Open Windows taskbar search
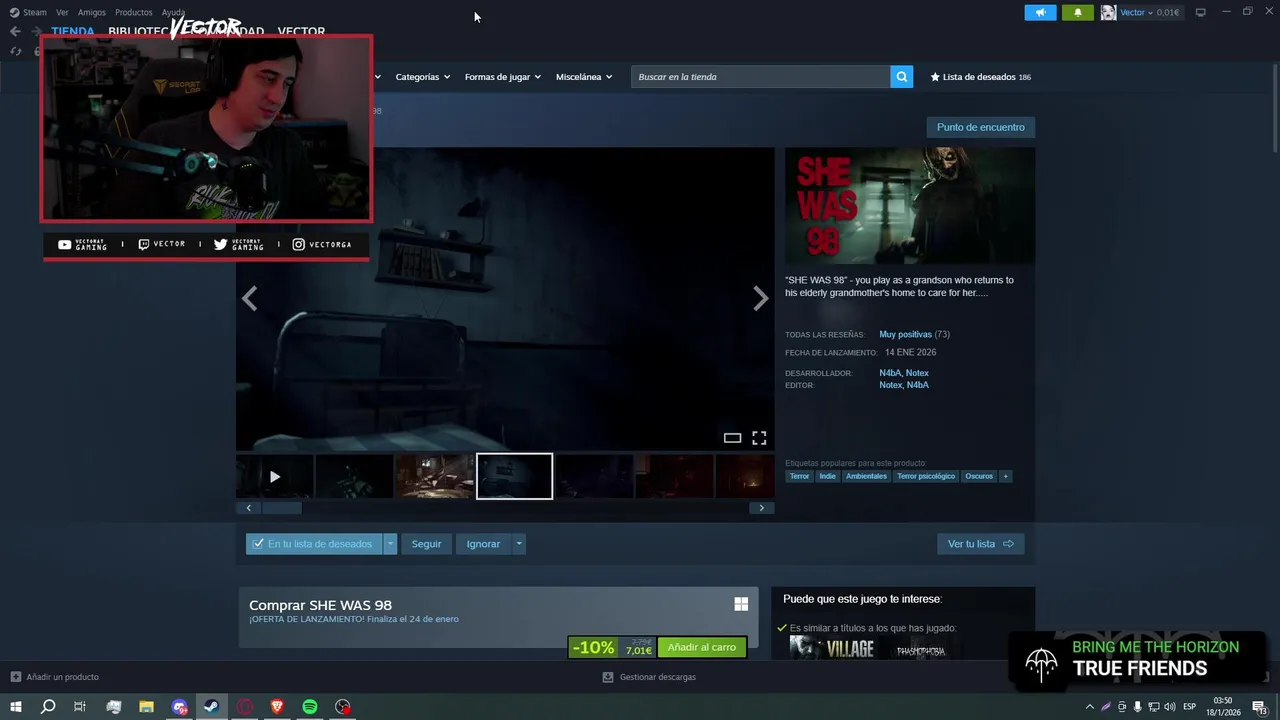The height and width of the screenshot is (720, 1280). pos(48,707)
